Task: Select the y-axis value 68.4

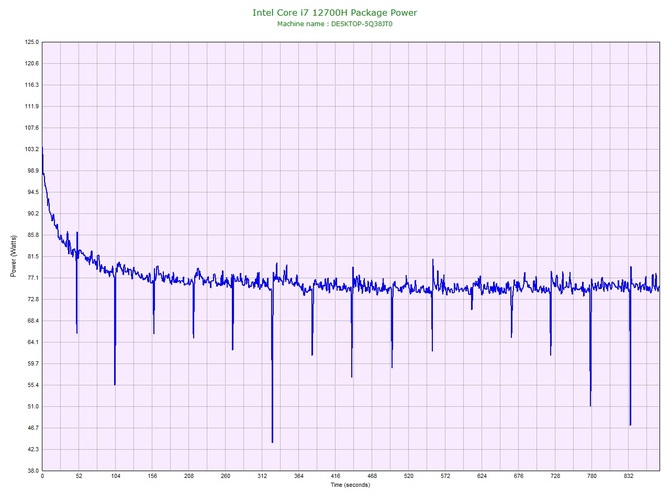Action: (34, 320)
